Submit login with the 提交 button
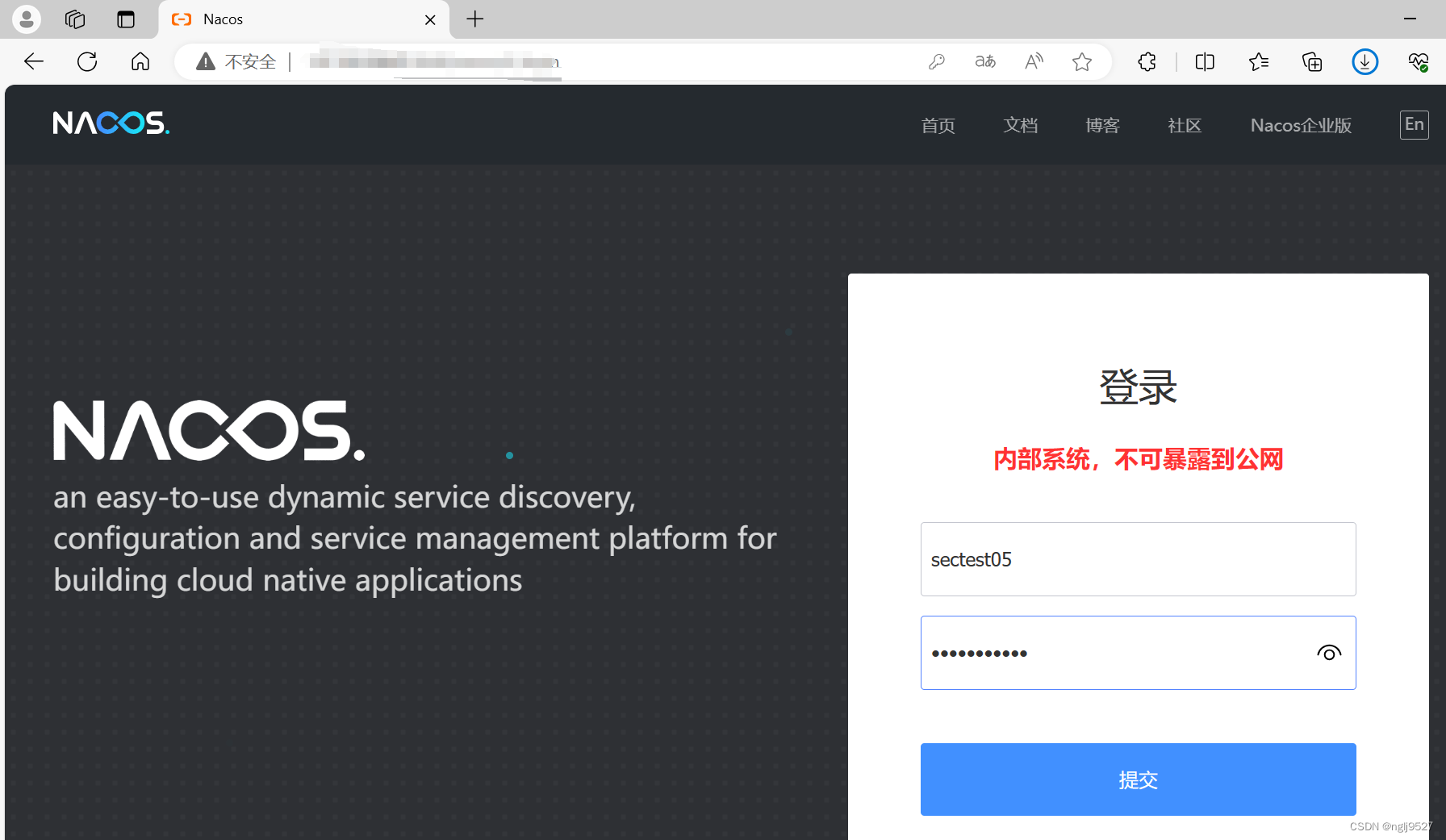This screenshot has height=840, width=1446. click(1138, 779)
